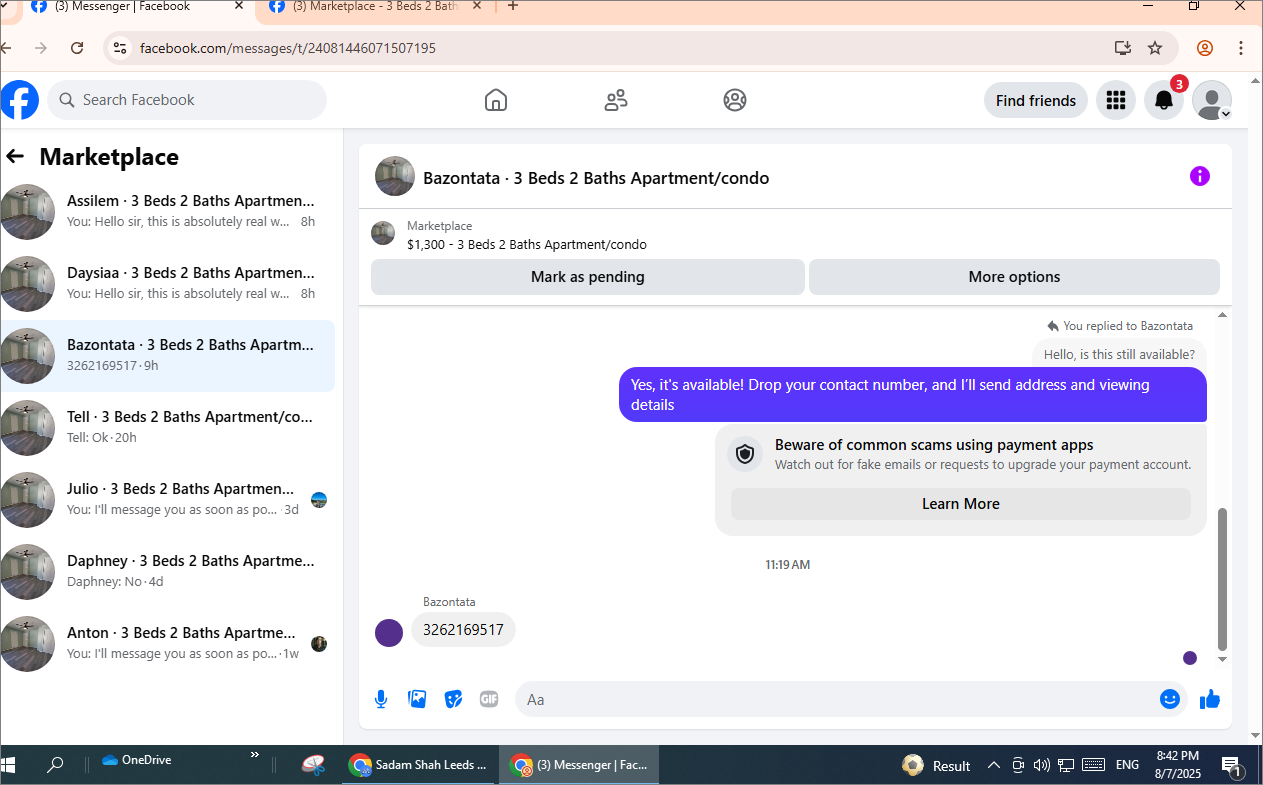The image size is (1263, 785).
Task: Open the Assilem conversation
Action: [x=167, y=211]
